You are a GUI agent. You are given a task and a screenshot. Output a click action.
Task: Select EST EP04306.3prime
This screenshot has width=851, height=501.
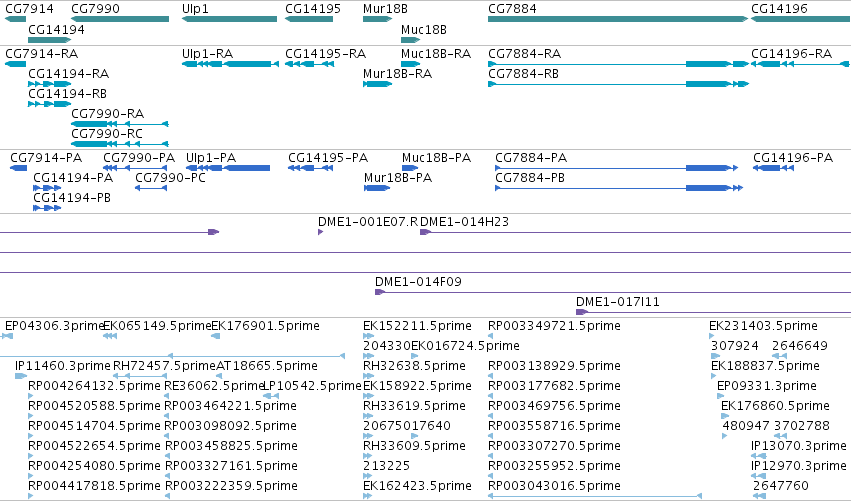(x=54, y=326)
